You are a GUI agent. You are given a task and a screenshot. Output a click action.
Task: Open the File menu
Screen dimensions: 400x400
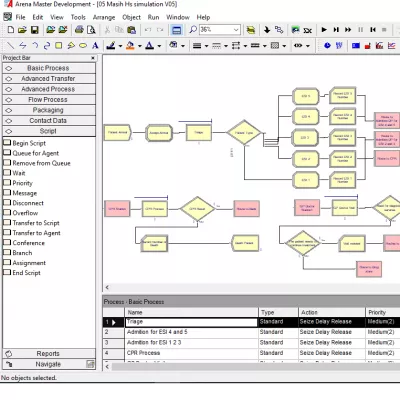(x=20, y=17)
